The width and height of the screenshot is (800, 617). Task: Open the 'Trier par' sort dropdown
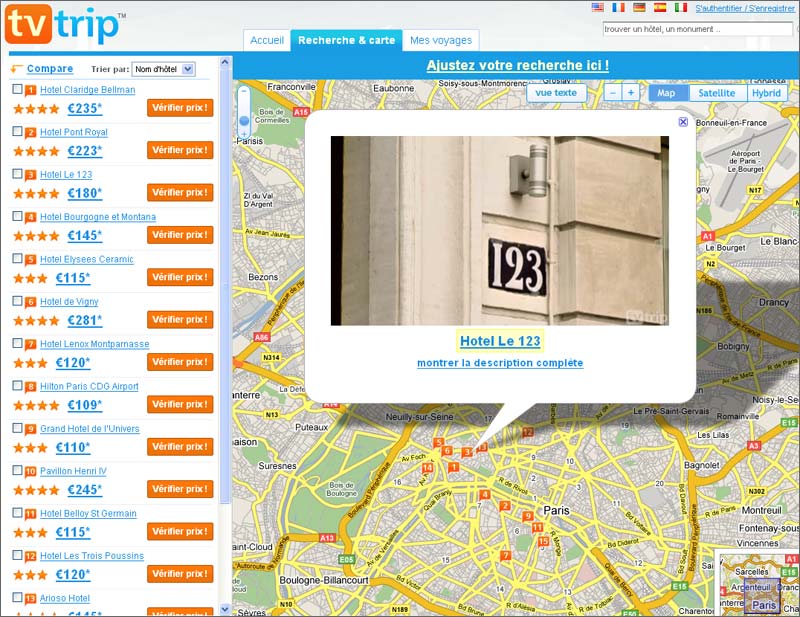point(163,69)
